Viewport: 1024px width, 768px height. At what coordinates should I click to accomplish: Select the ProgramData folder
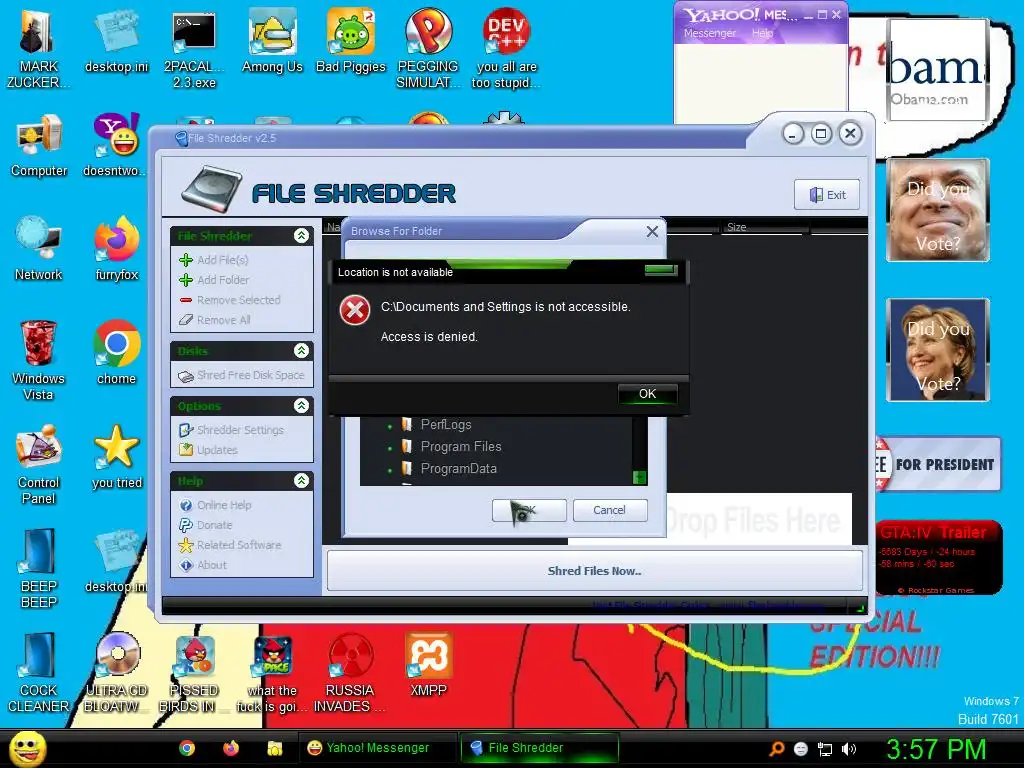tap(458, 469)
